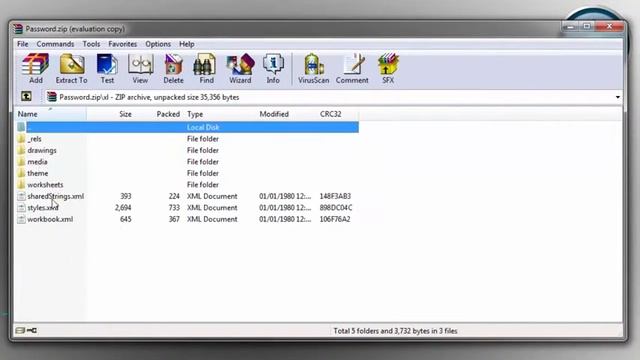Go up one folder level
This screenshot has height=360, width=640.
26,97
